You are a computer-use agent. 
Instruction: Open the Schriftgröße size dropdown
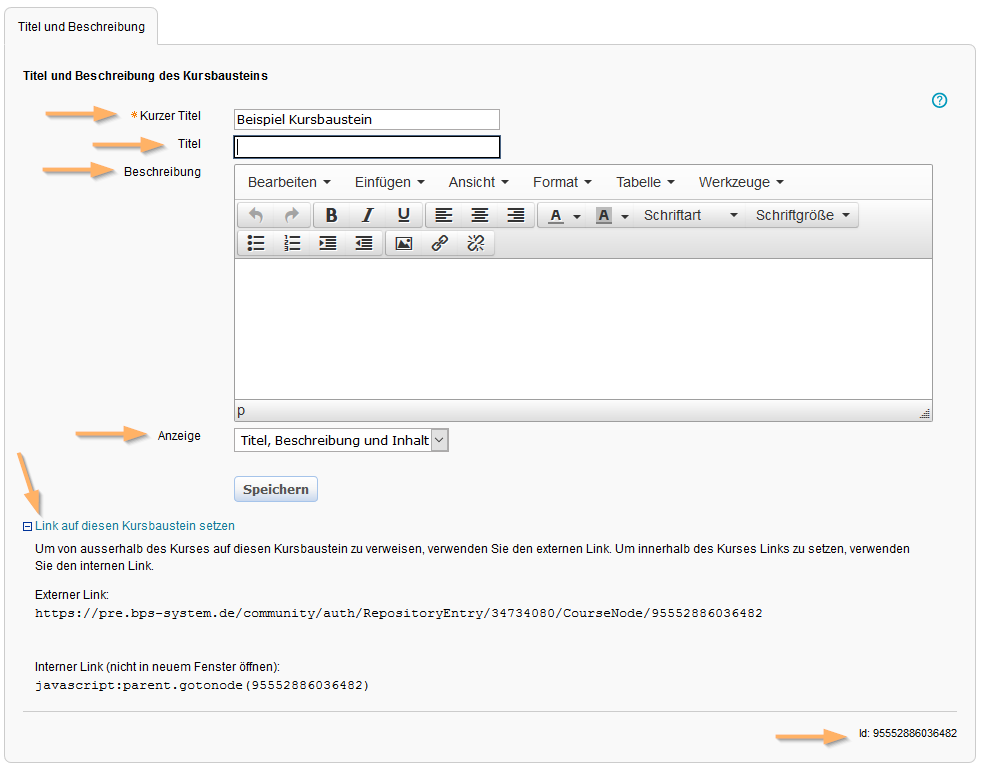(x=803, y=216)
